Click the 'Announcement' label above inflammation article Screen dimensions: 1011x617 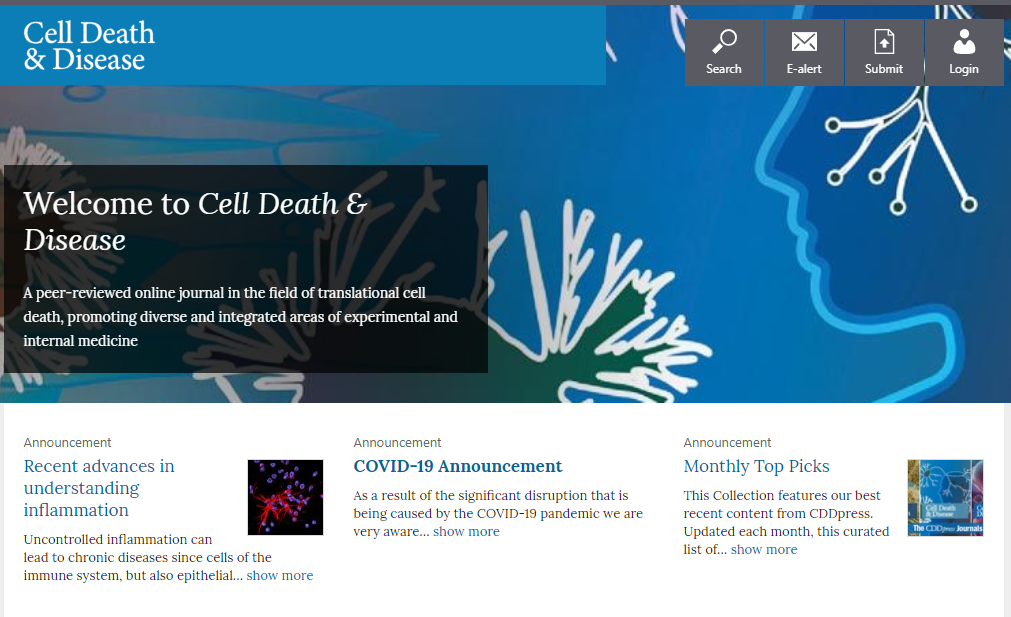coord(68,442)
